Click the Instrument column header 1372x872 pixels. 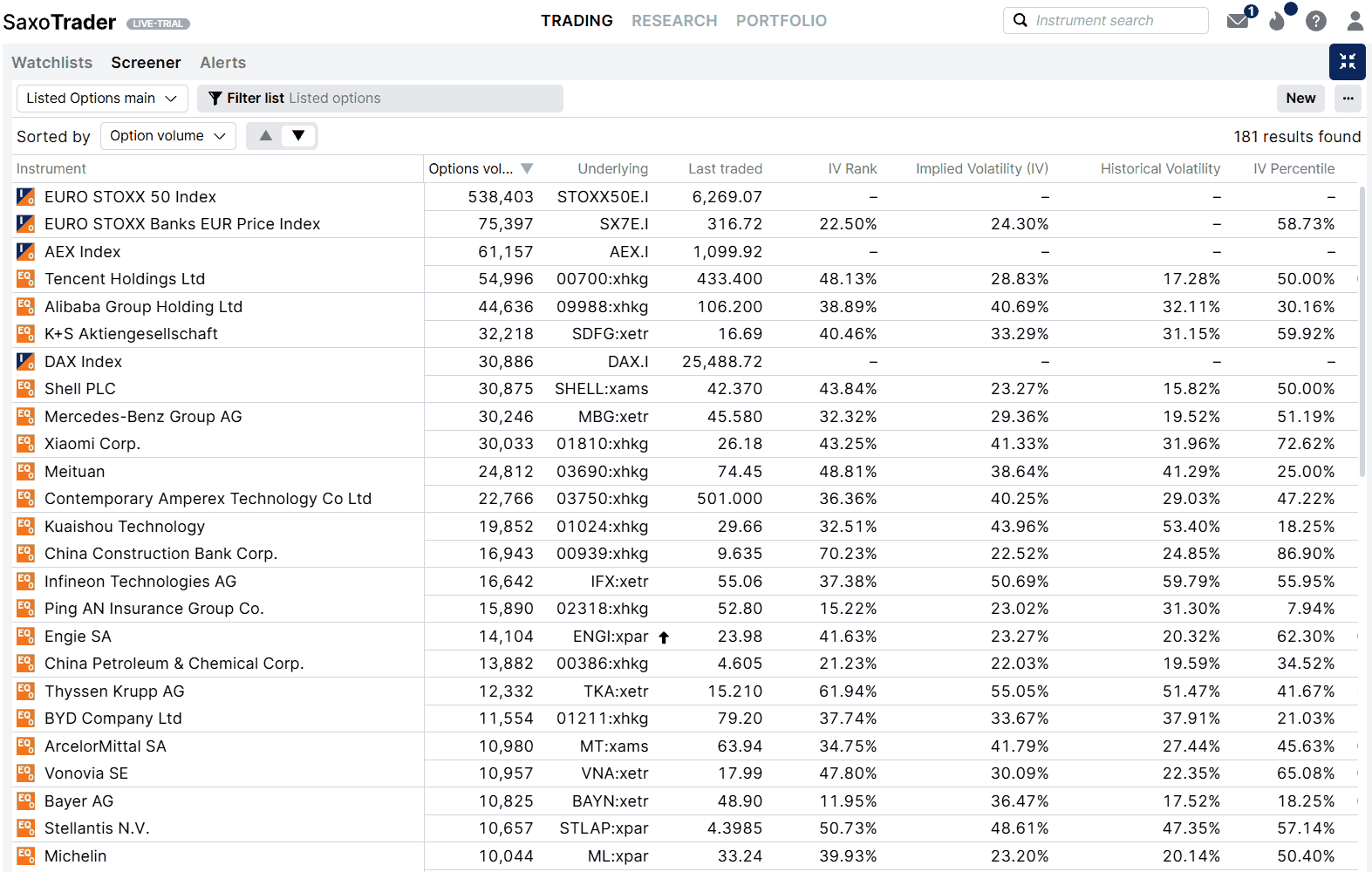51,169
